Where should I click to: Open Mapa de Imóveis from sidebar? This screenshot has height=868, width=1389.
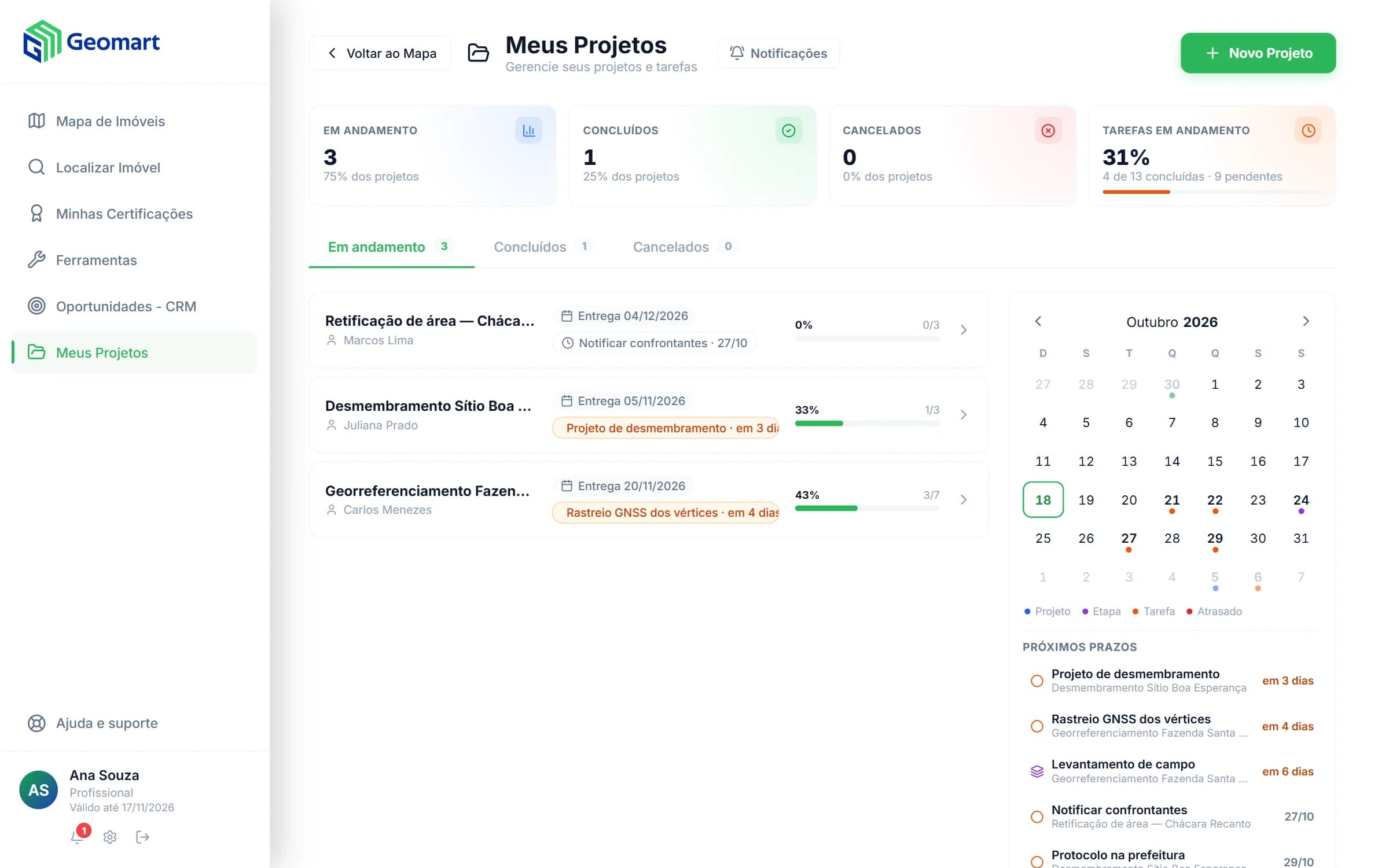(x=134, y=121)
